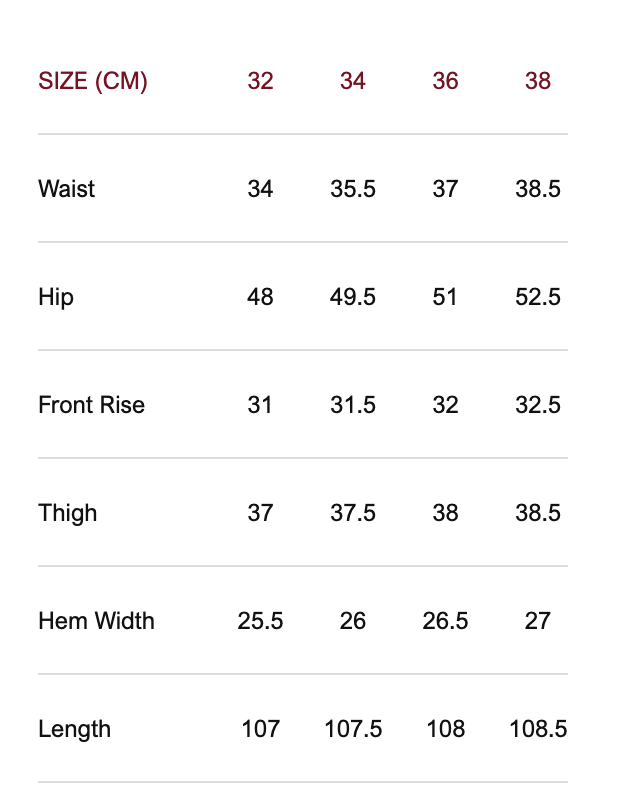This screenshot has width=620, height=810.
Task: Select the Thigh row label
Action: click(68, 513)
